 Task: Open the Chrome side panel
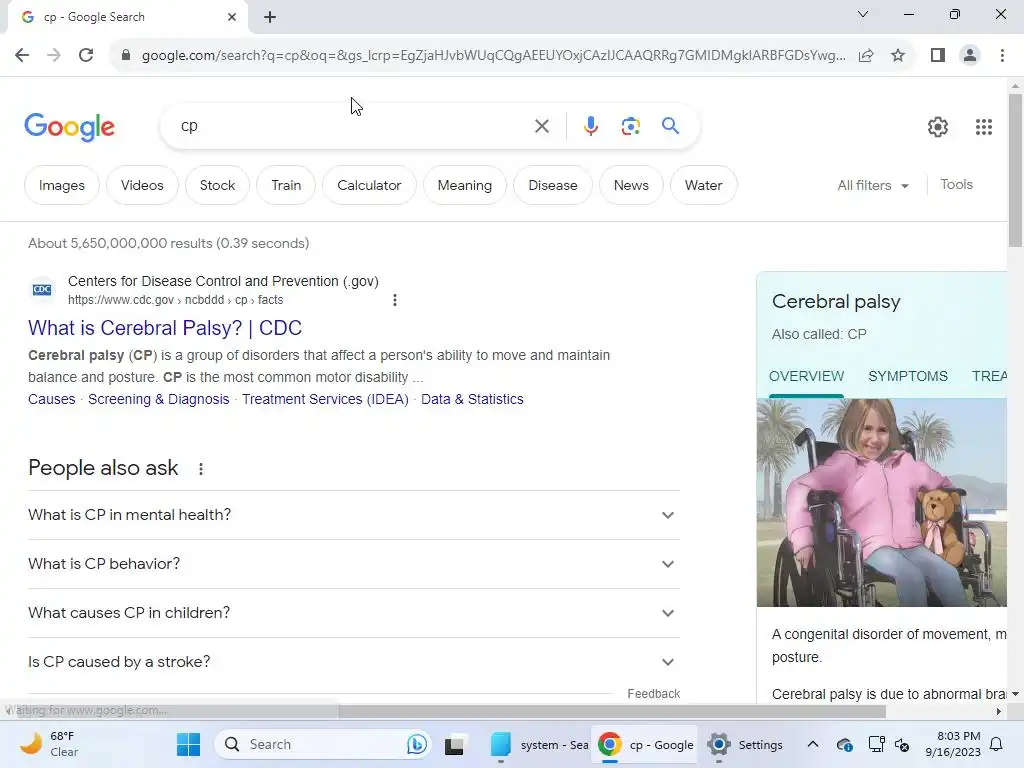[x=938, y=55]
